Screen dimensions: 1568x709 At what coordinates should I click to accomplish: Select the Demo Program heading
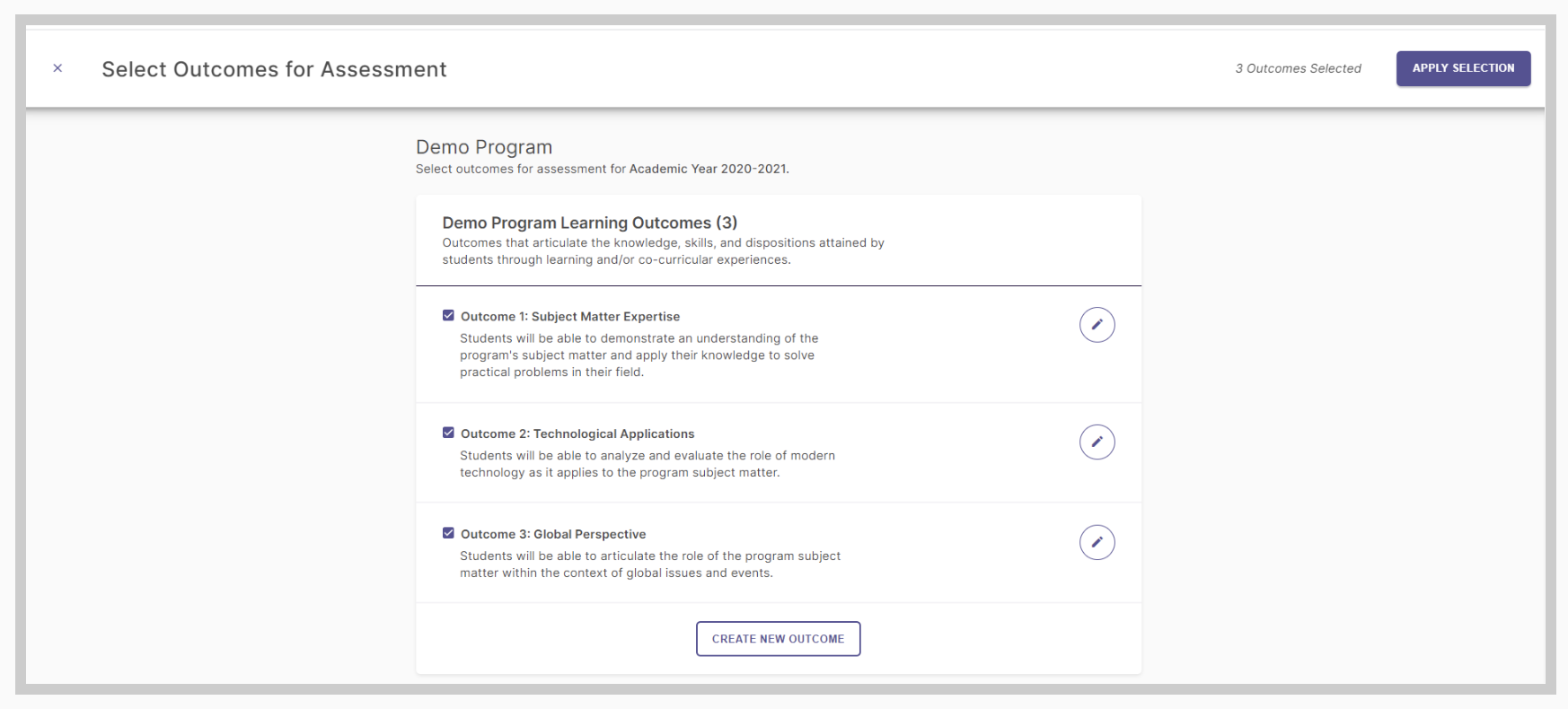pos(483,146)
